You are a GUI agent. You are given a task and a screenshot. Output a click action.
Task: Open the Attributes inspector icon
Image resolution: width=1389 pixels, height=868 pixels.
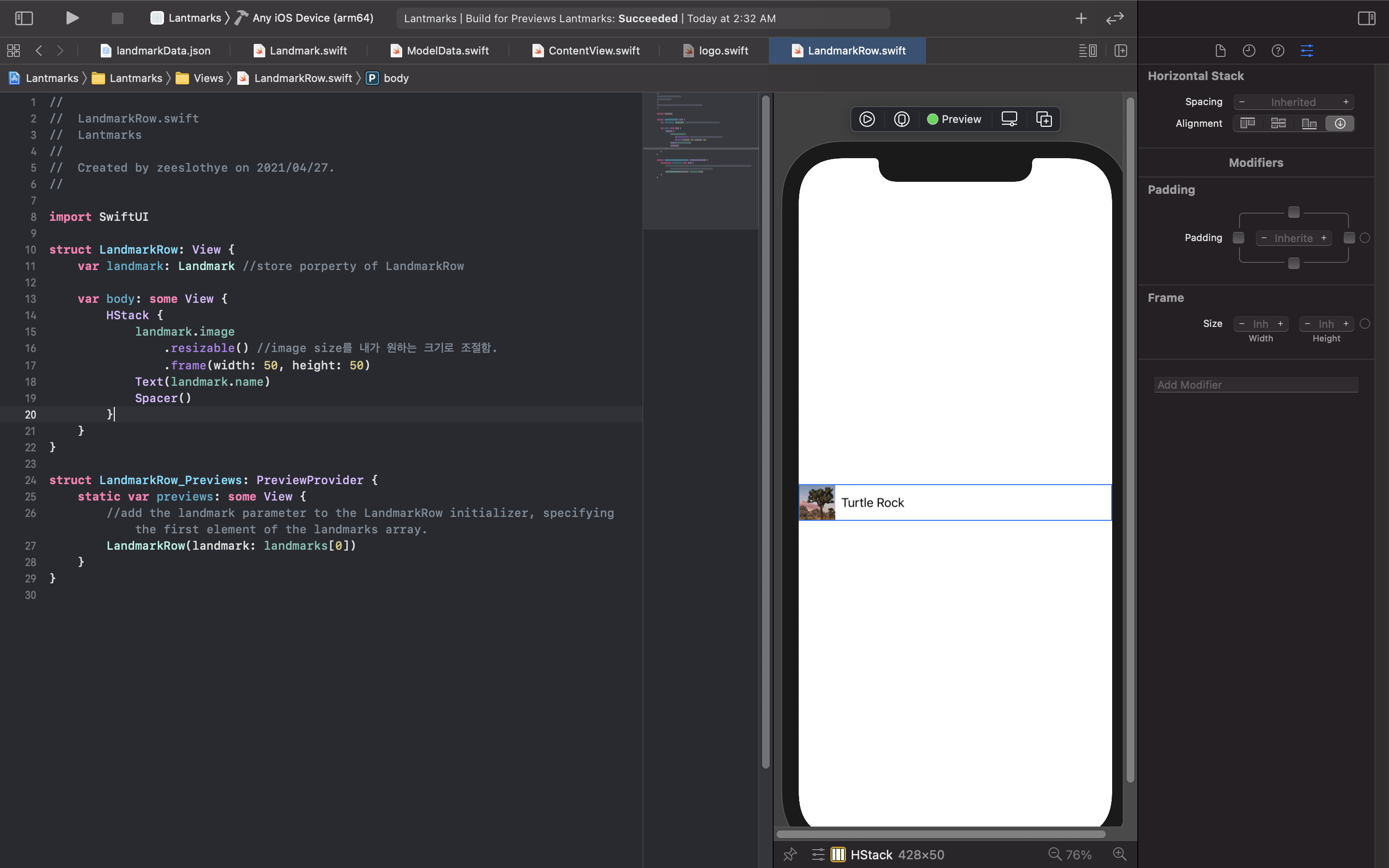1307,51
